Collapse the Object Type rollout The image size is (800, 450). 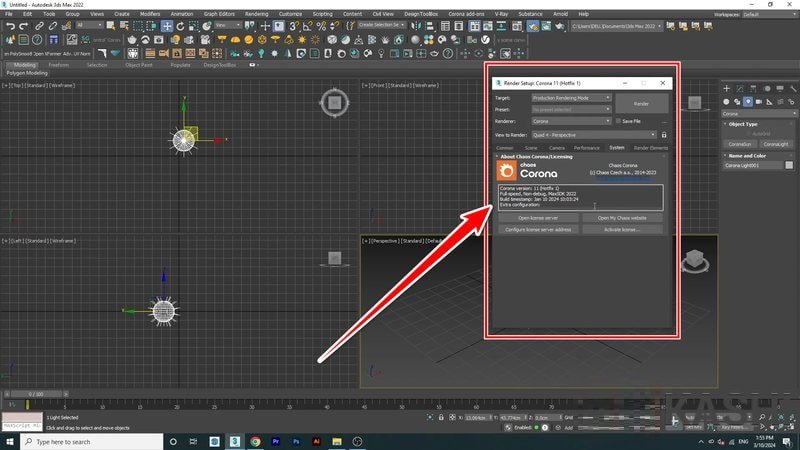[x=743, y=124]
